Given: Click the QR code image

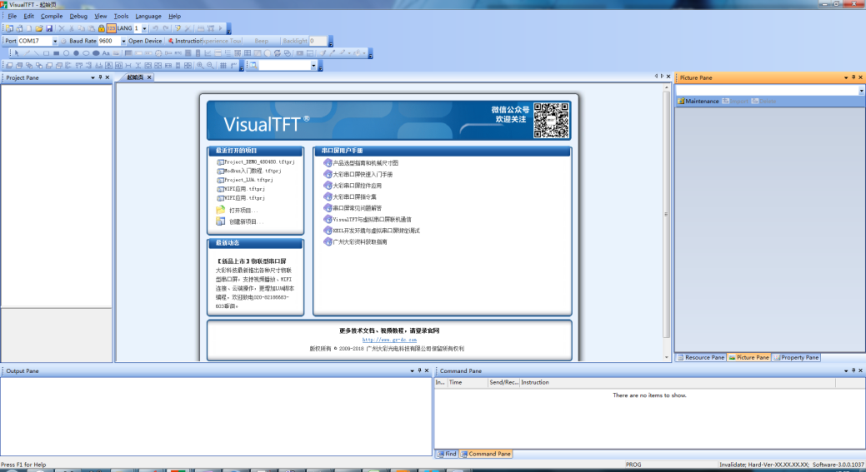Looking at the screenshot, I should click(x=550, y=120).
